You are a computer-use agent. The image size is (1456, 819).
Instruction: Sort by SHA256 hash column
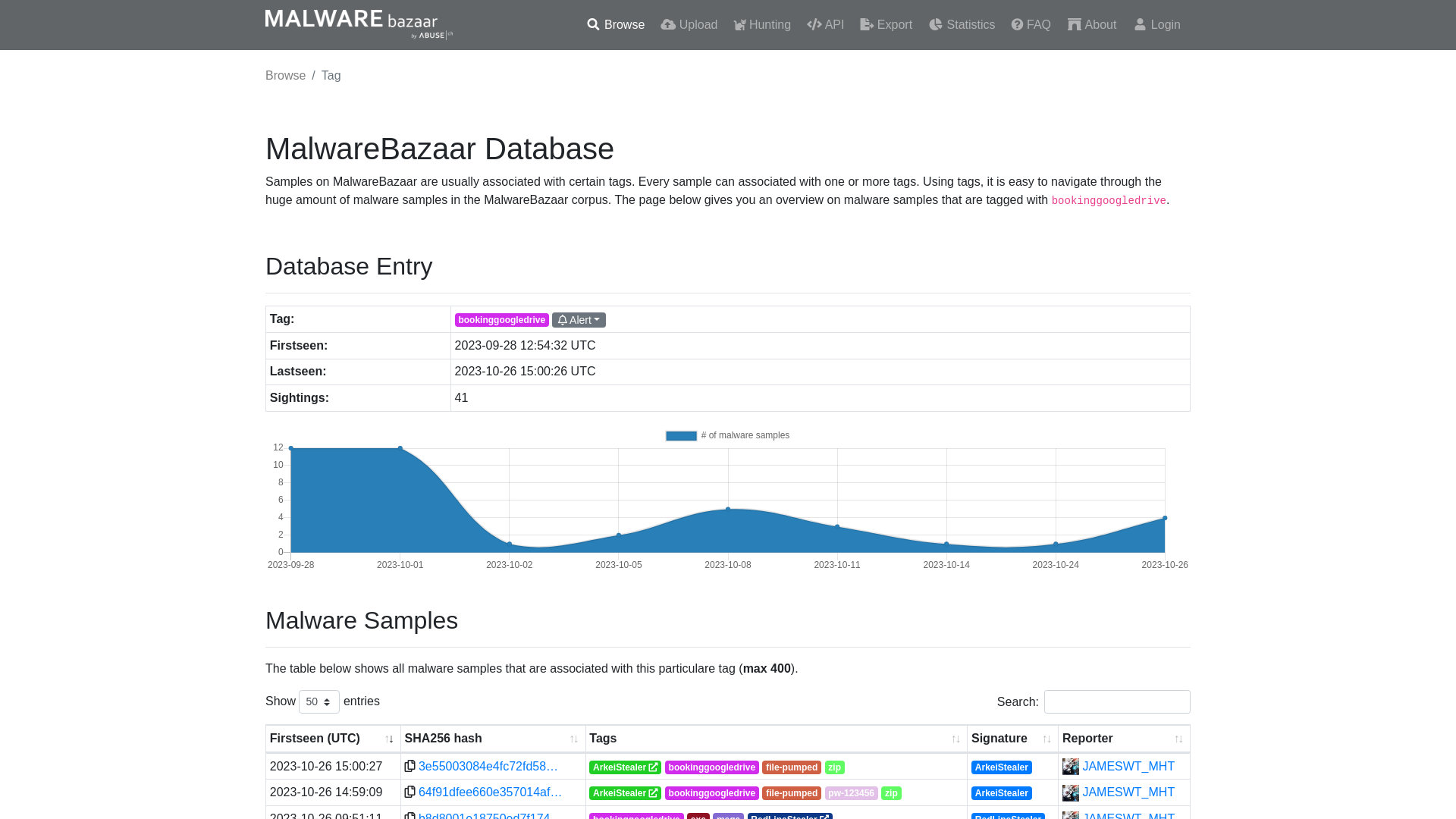pyautogui.click(x=493, y=739)
